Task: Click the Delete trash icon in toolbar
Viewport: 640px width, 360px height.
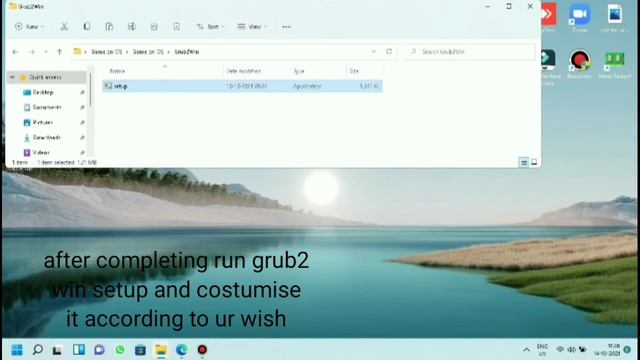Action: pos(176,27)
